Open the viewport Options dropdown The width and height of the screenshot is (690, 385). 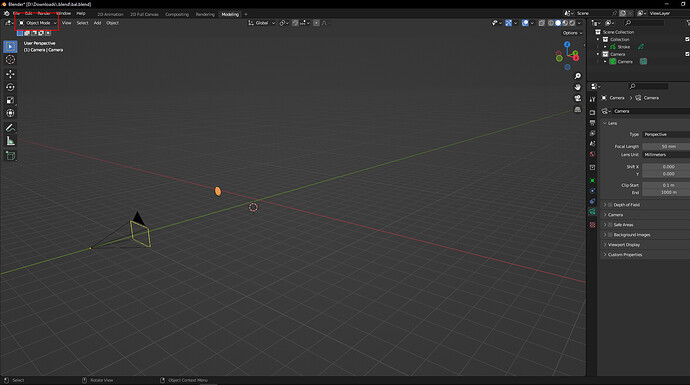(x=572, y=33)
